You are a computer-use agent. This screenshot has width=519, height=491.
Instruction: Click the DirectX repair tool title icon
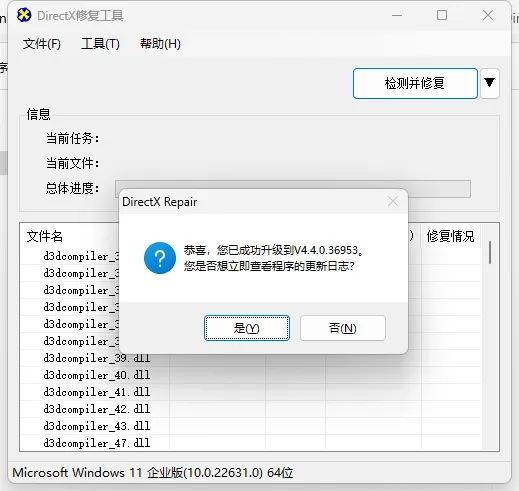click(x=24, y=15)
